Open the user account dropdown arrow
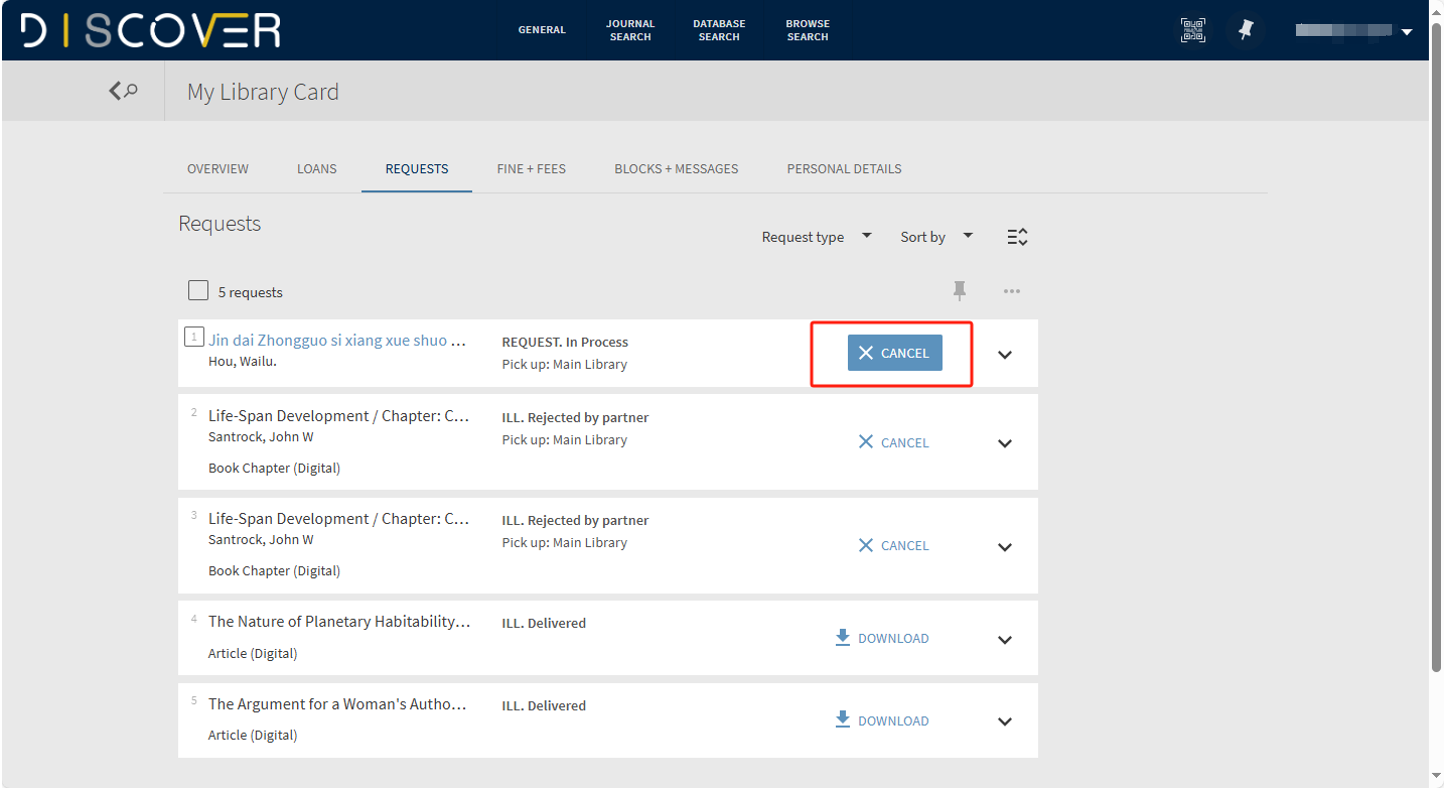Image resolution: width=1444 pixels, height=788 pixels. coord(1407,32)
